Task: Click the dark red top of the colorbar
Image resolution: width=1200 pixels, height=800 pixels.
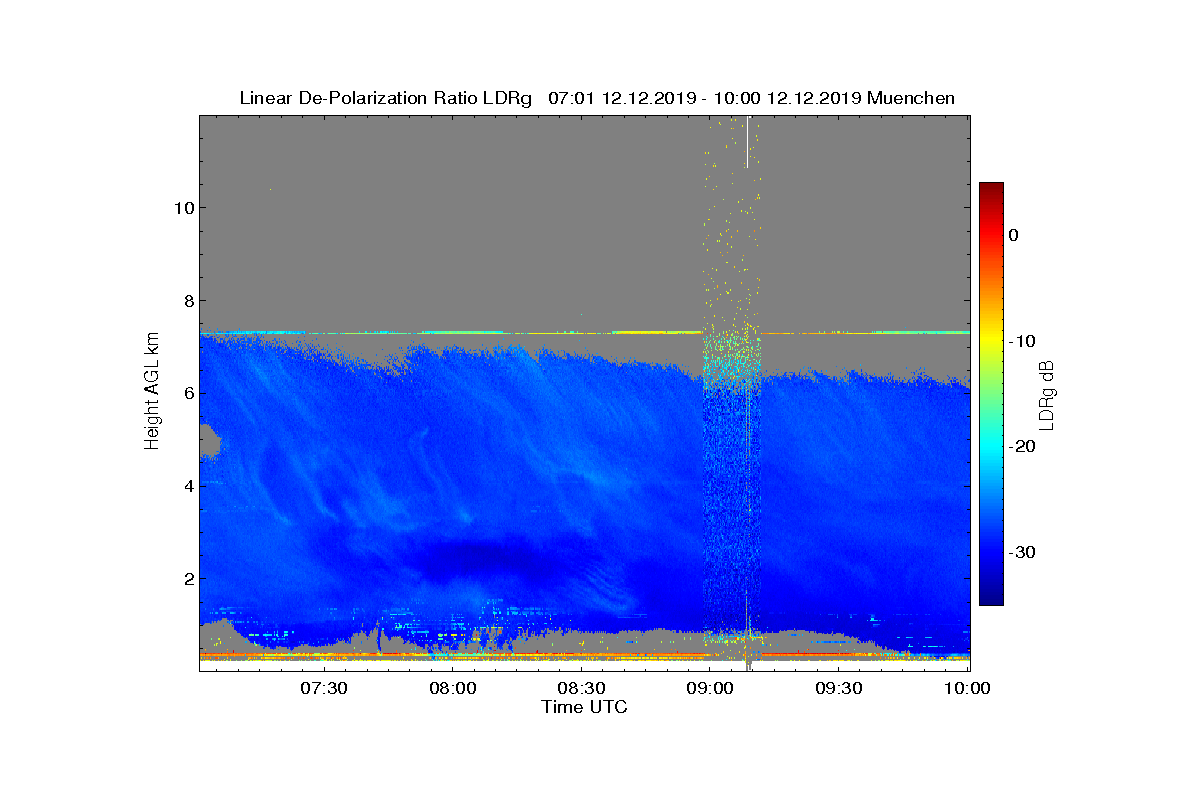Action: (991, 192)
